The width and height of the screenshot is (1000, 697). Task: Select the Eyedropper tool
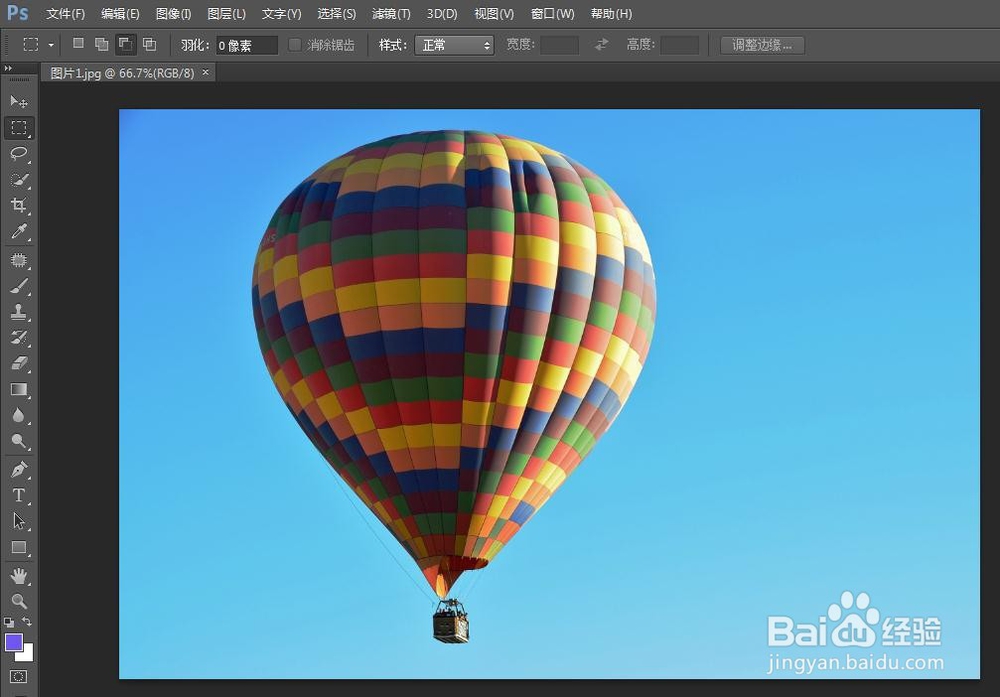coord(19,231)
